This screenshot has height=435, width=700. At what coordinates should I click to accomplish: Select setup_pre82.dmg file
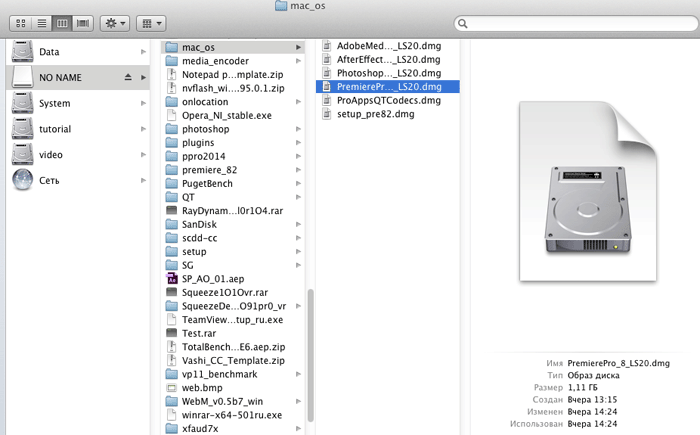coord(388,114)
